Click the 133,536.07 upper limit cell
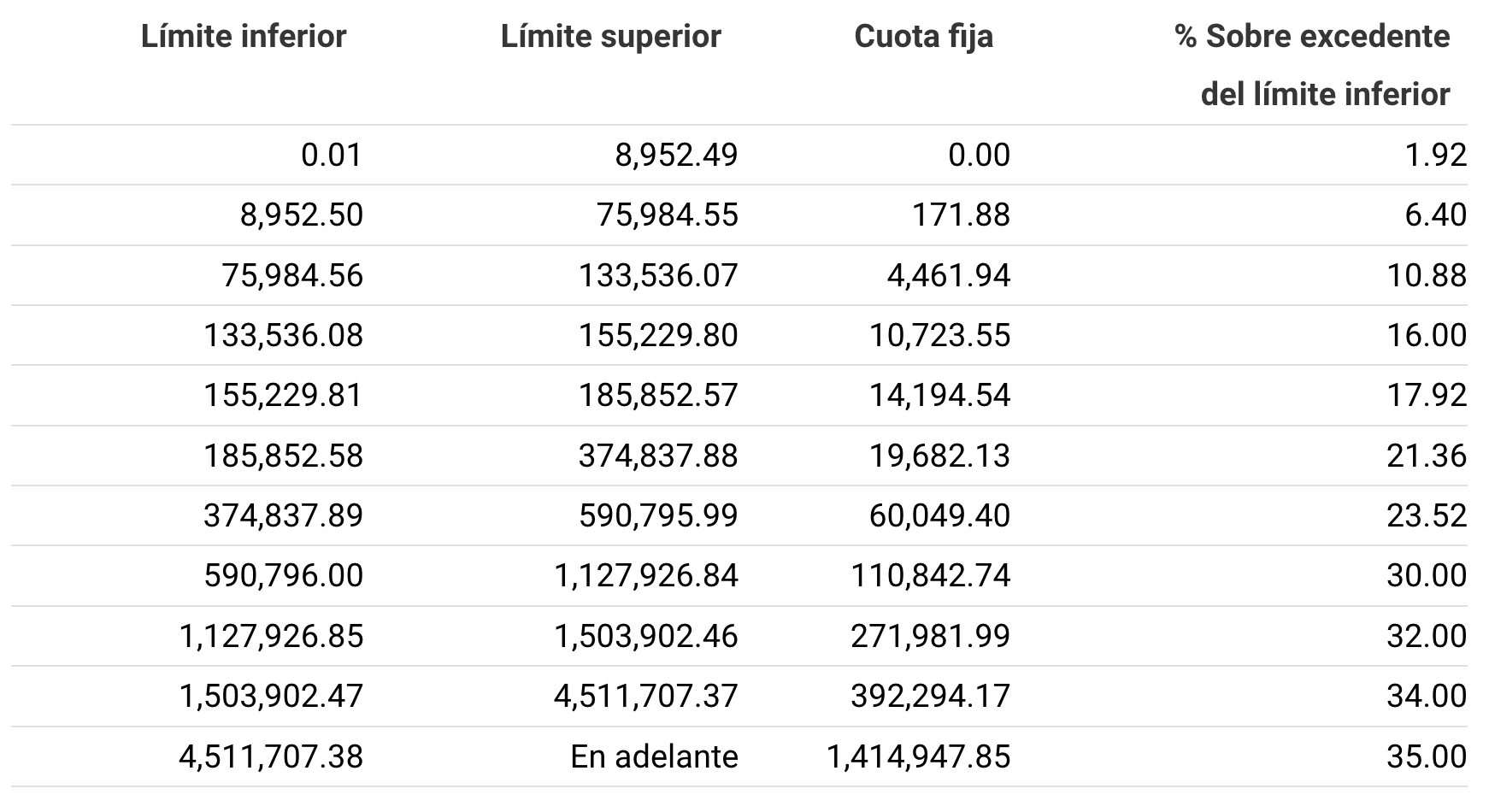This screenshot has height=812, width=1489. pos(658,275)
